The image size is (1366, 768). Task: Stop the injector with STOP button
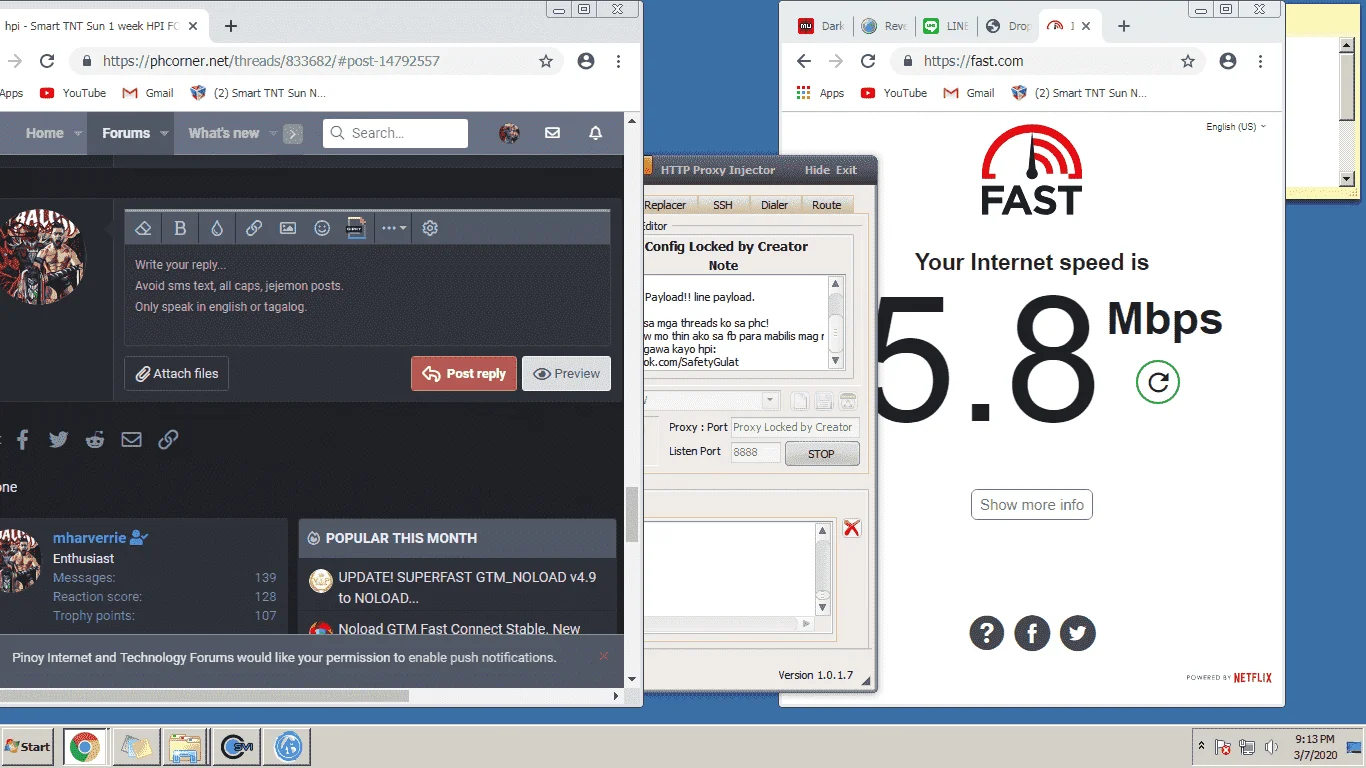pyautogui.click(x=821, y=454)
